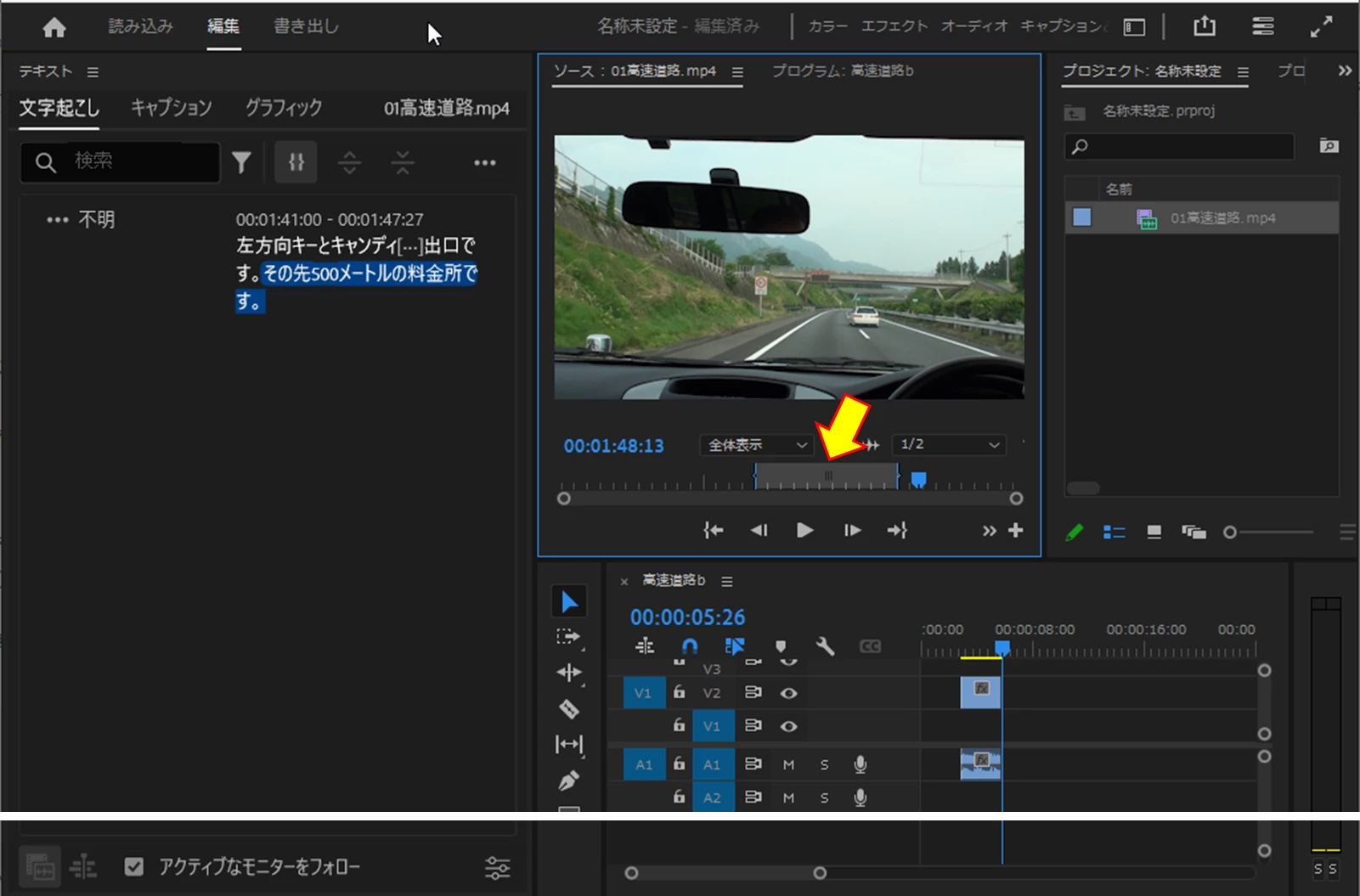Click the CC caption track options icon
This screenshot has width=1360, height=896.
click(x=870, y=646)
